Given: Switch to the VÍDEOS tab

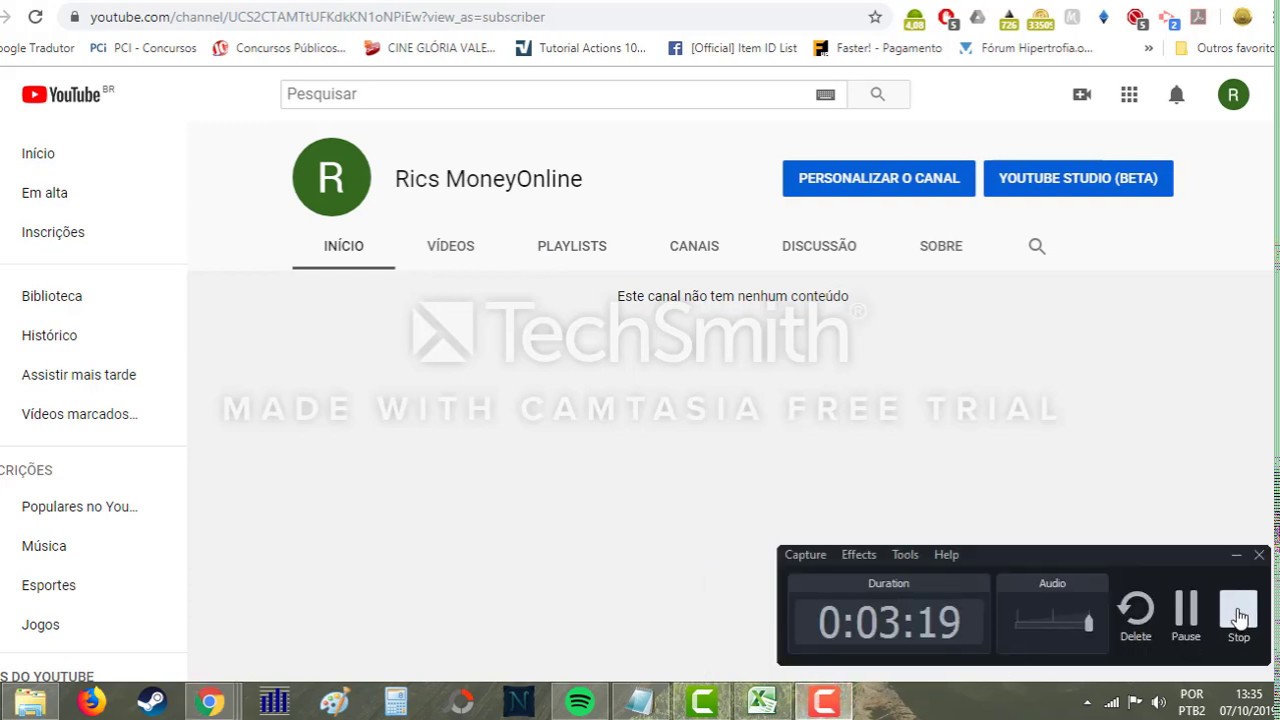Looking at the screenshot, I should tap(450, 246).
